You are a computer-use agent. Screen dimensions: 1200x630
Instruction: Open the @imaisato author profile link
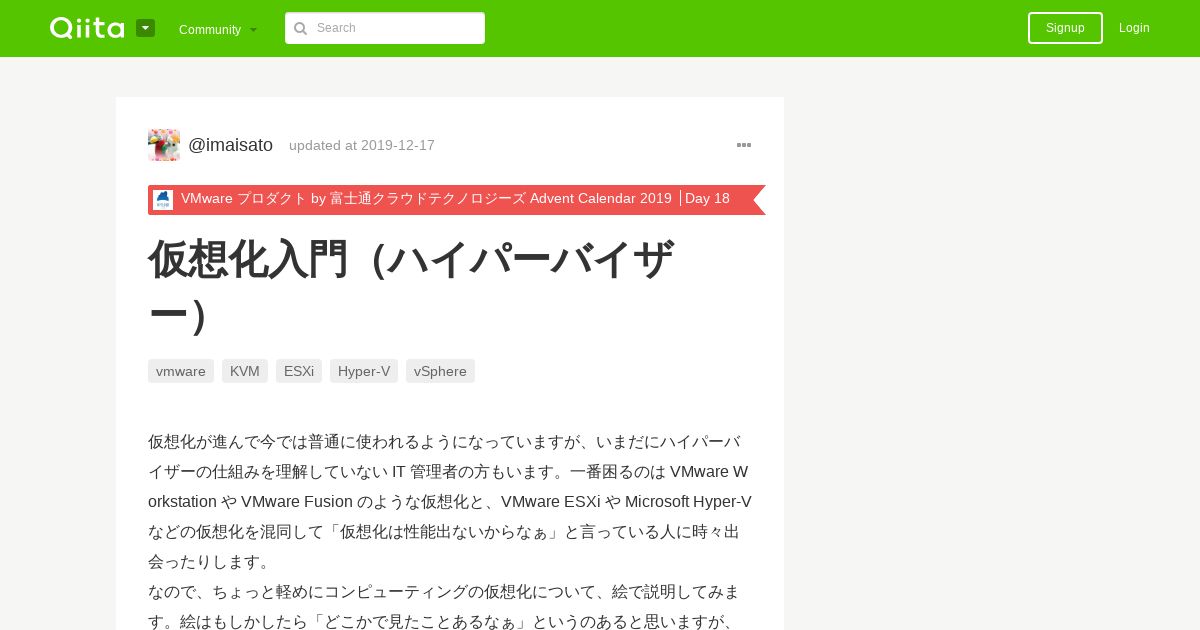230,145
